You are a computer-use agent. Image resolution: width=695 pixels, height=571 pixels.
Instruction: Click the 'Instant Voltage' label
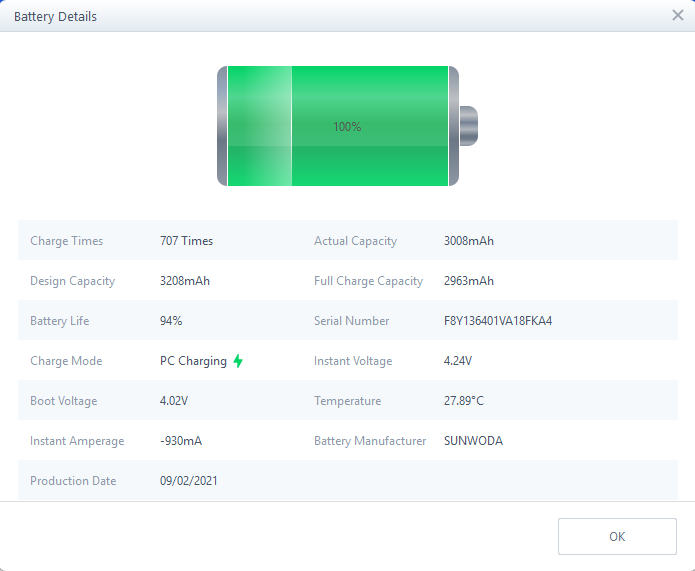(x=353, y=361)
